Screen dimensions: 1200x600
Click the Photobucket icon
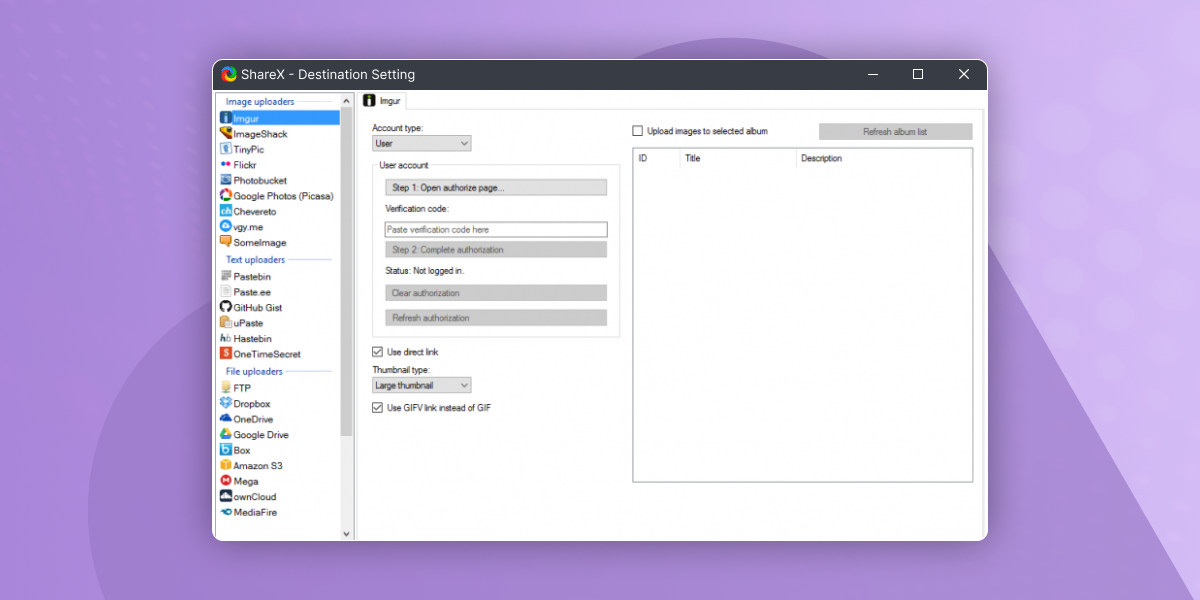click(x=226, y=180)
